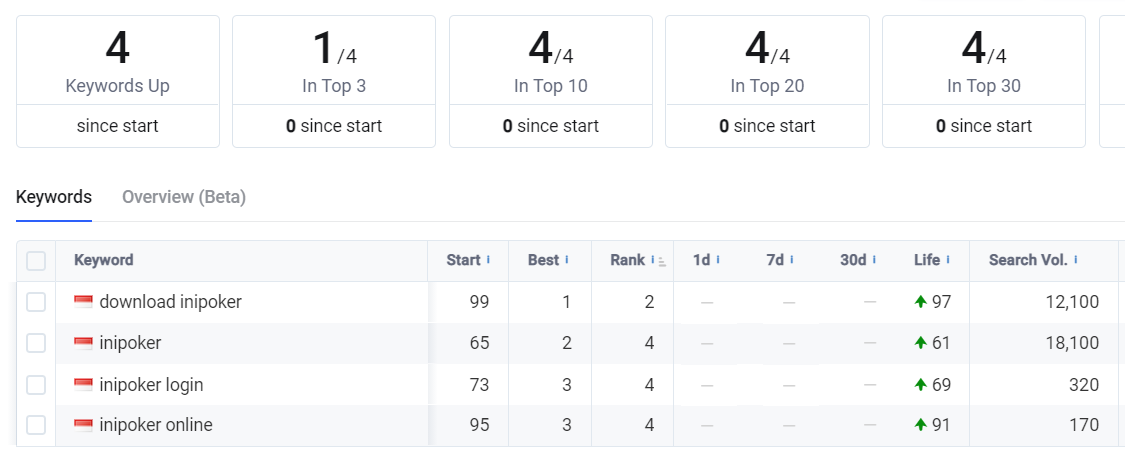Click the info icon beside 1d header
This screenshot has width=1125, height=453.
point(718,260)
